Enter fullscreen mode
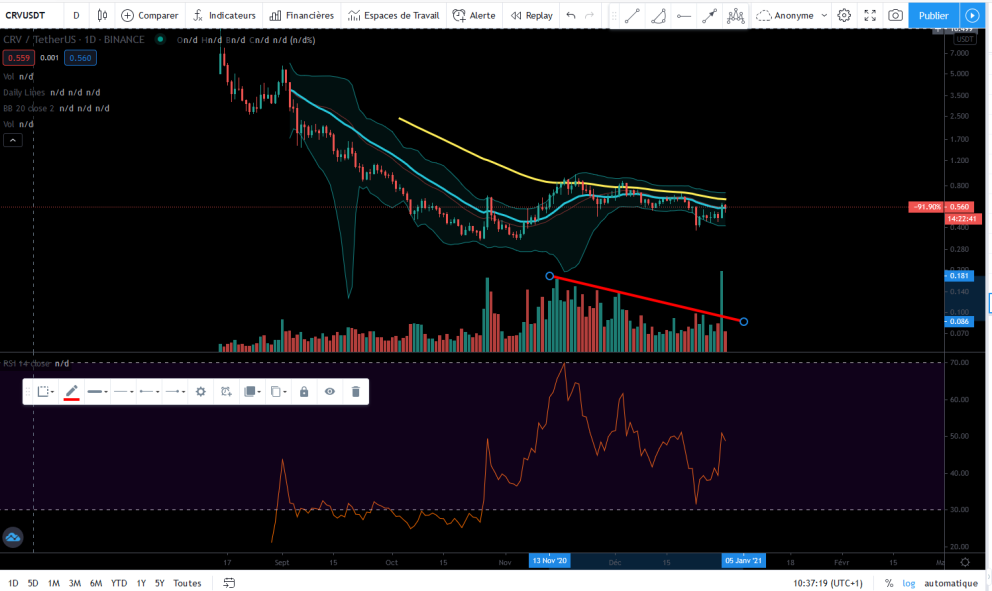992x591 pixels. click(870, 15)
